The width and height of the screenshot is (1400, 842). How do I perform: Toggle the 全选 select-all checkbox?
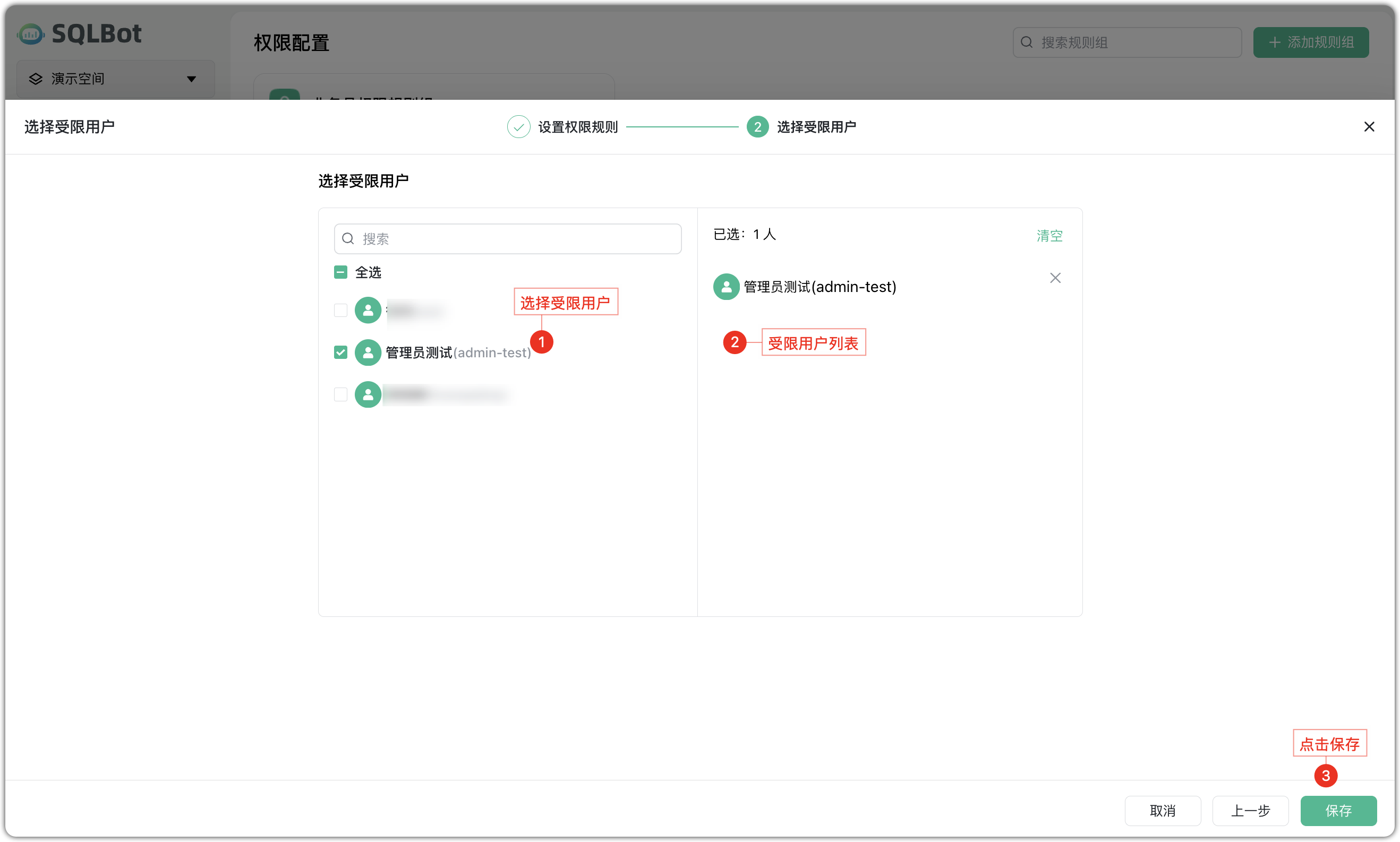click(x=340, y=272)
